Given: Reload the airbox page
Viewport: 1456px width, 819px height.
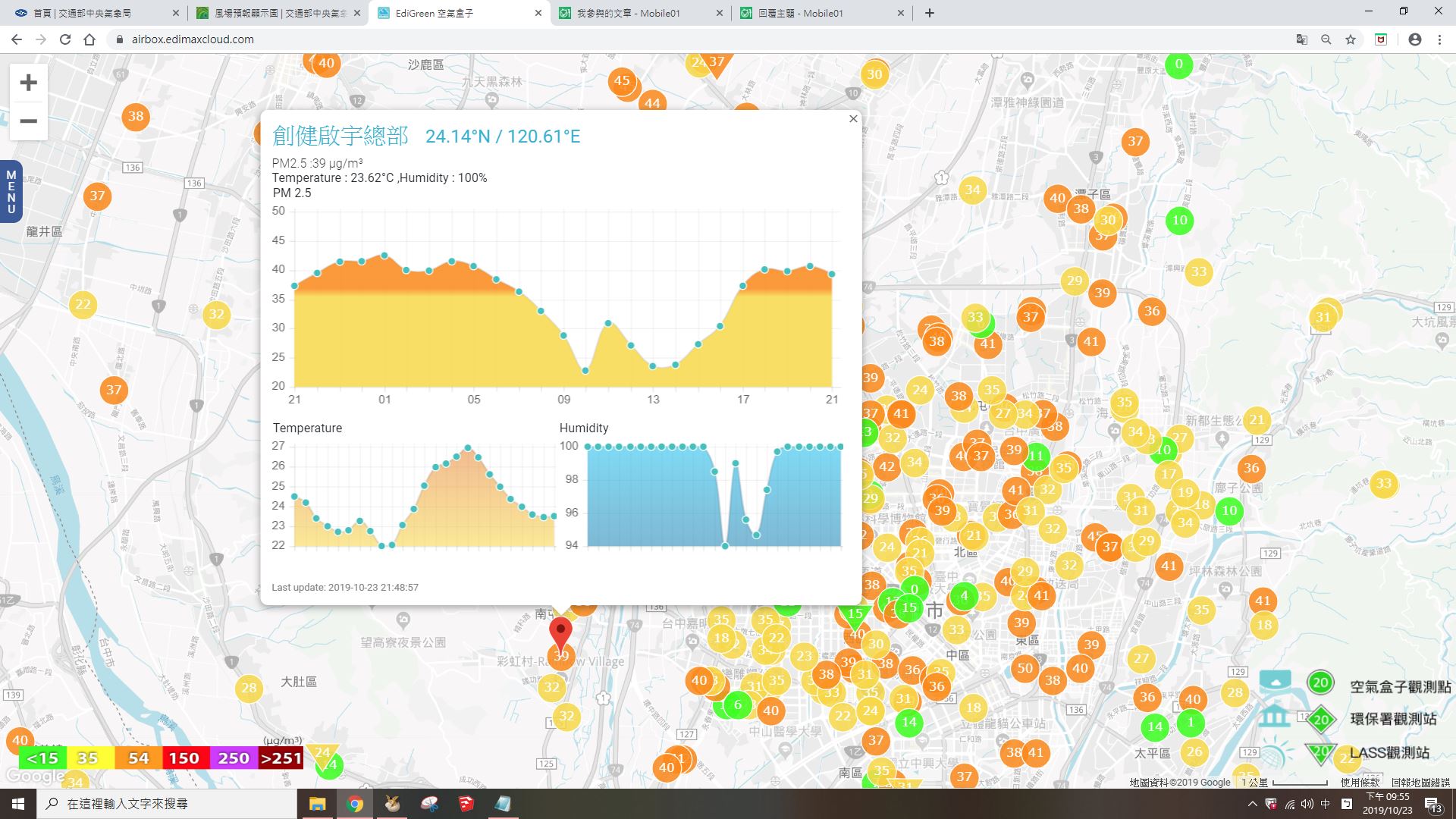Looking at the screenshot, I should click(x=65, y=39).
